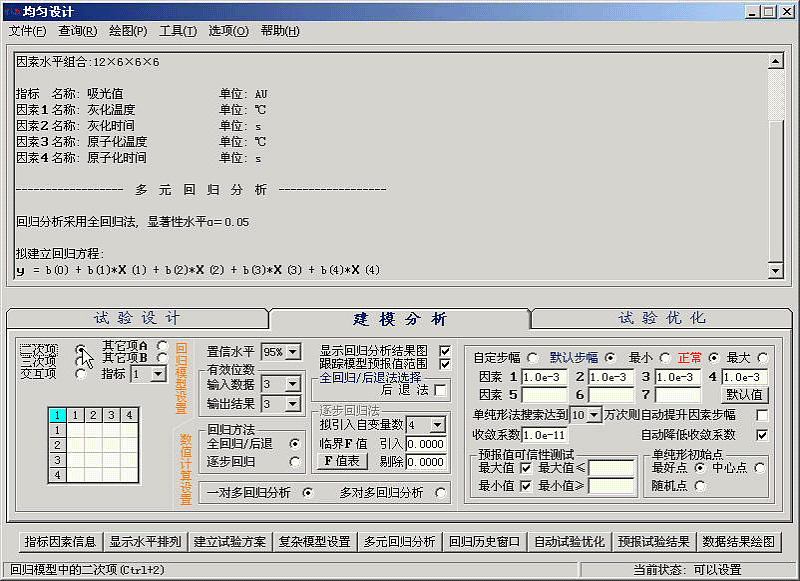Select 随机点 as simplex starting point
Viewport: 800px width, 581px height.
pos(699,486)
